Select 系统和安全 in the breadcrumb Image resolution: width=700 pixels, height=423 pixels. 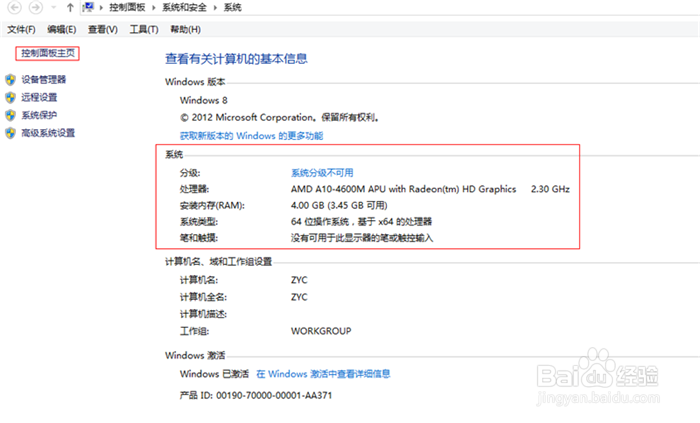(184, 8)
